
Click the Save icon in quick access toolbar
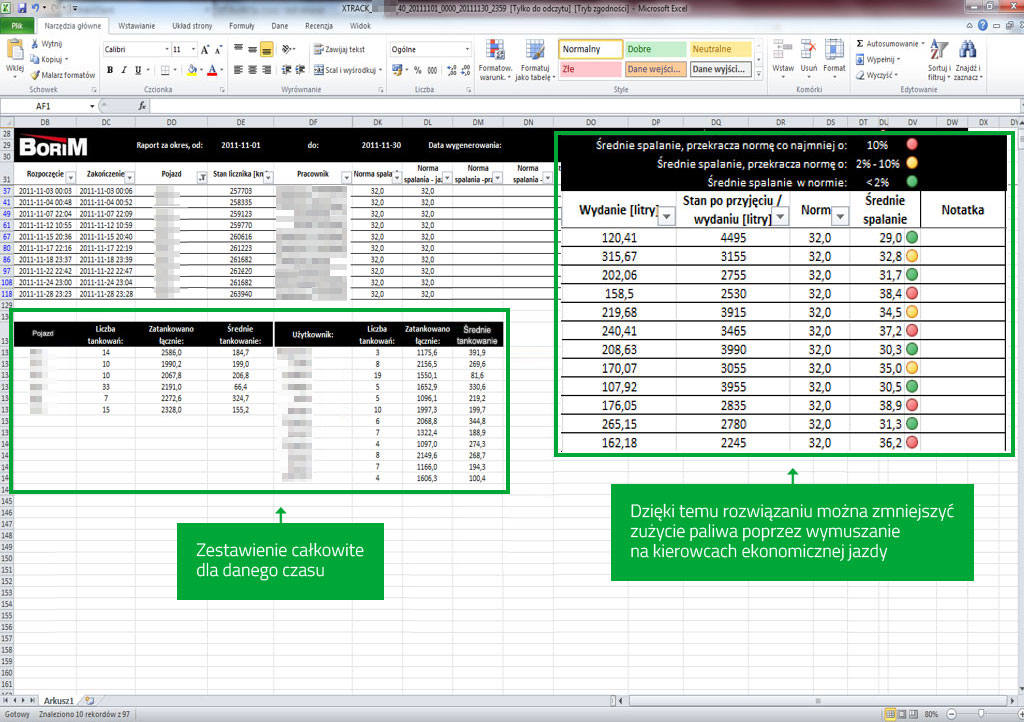pos(20,8)
